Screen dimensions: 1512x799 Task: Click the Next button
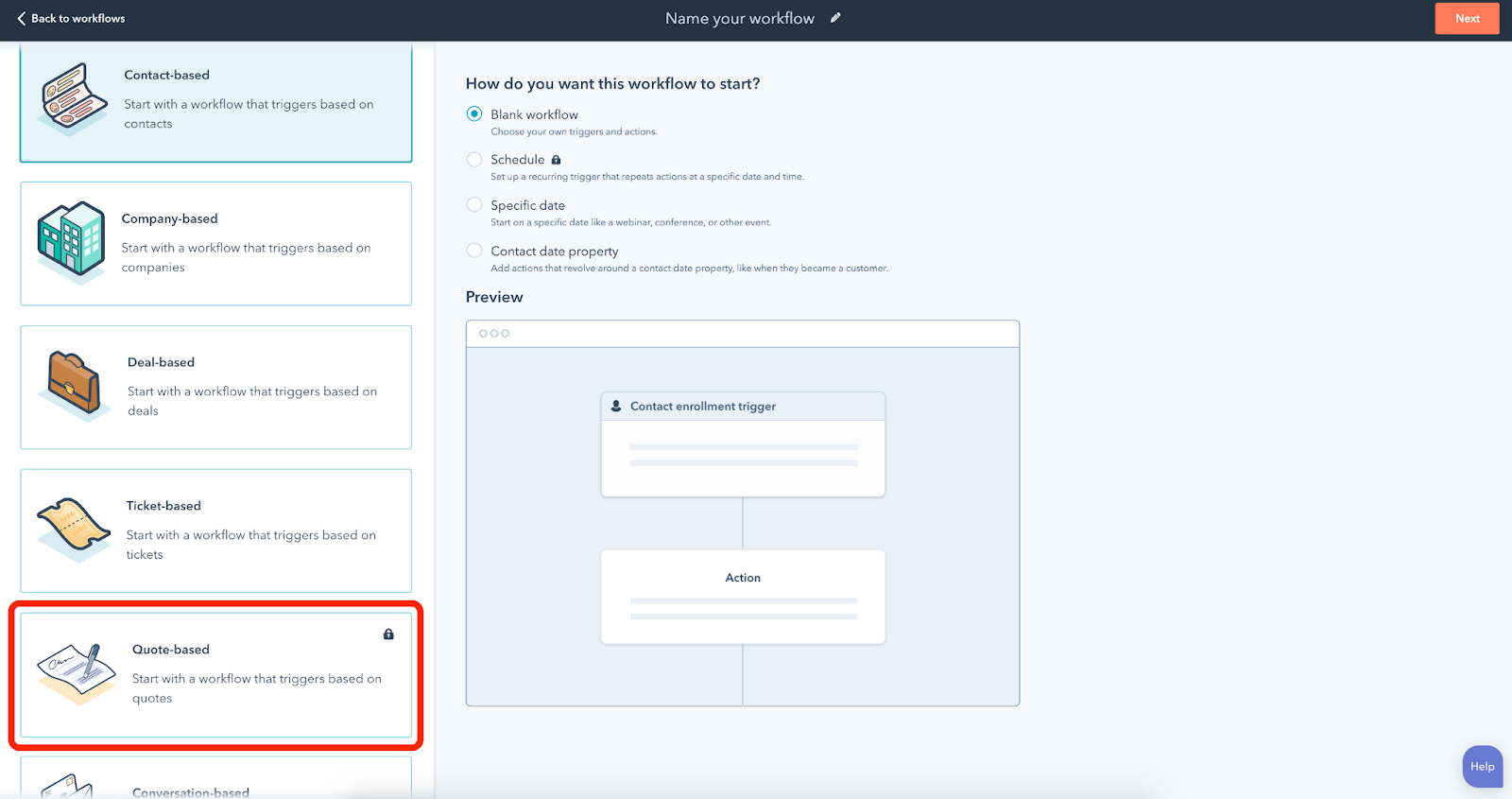(x=1467, y=18)
